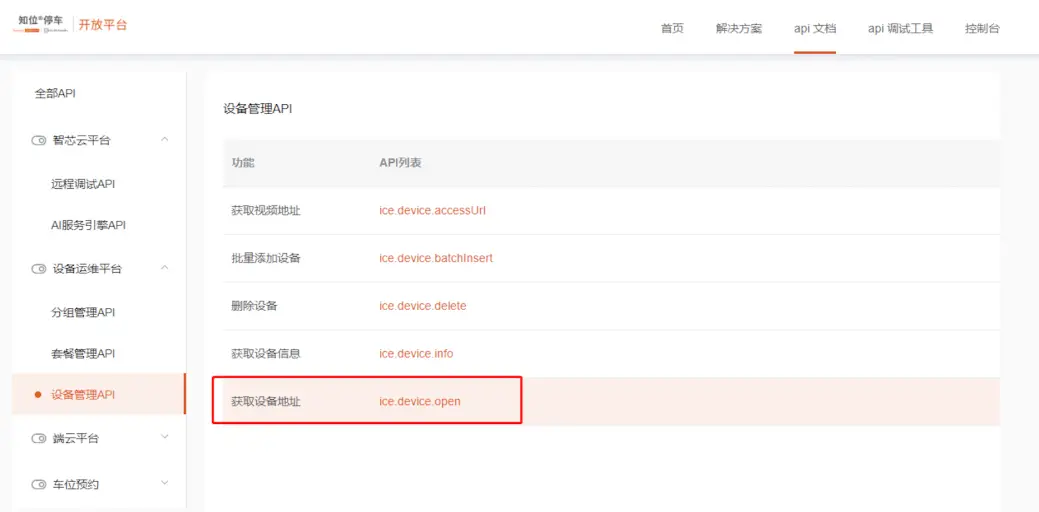Click toggle icon beside 智芯云平台

(39, 141)
